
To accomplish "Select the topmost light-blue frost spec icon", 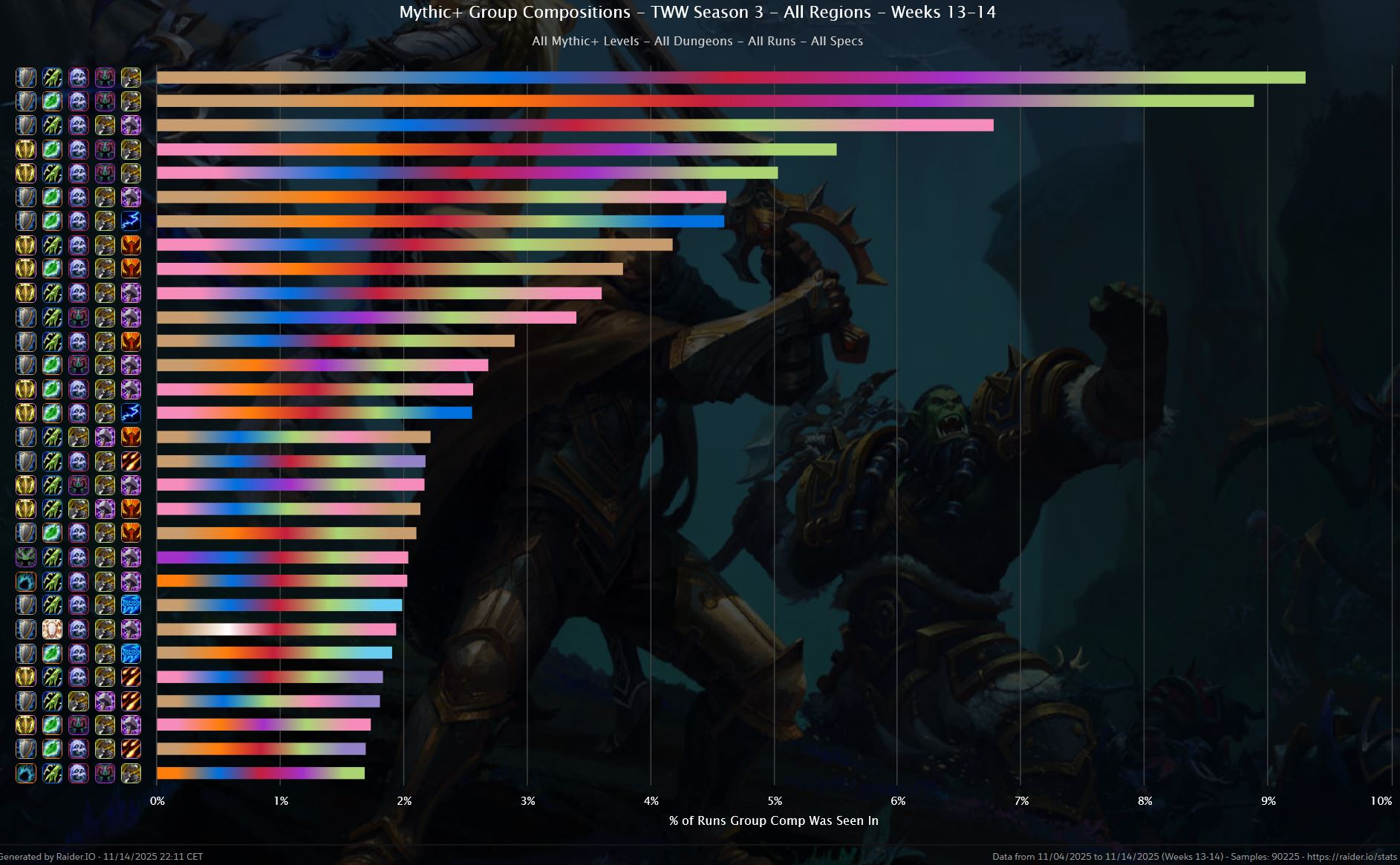I will [131, 604].
